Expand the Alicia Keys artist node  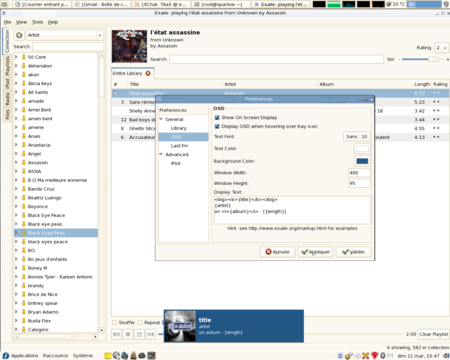(x=16, y=83)
